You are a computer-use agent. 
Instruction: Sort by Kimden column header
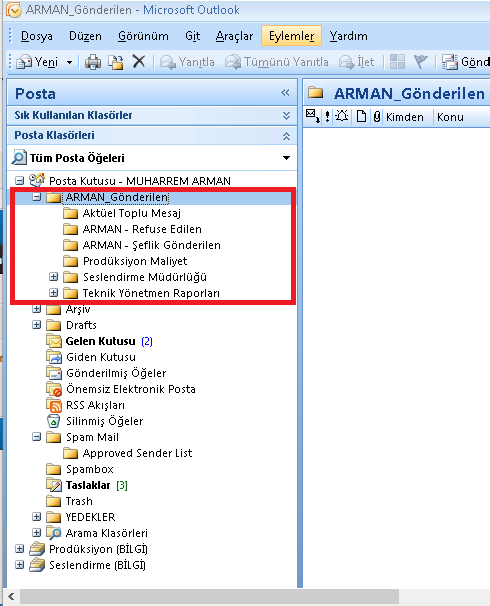click(x=405, y=117)
